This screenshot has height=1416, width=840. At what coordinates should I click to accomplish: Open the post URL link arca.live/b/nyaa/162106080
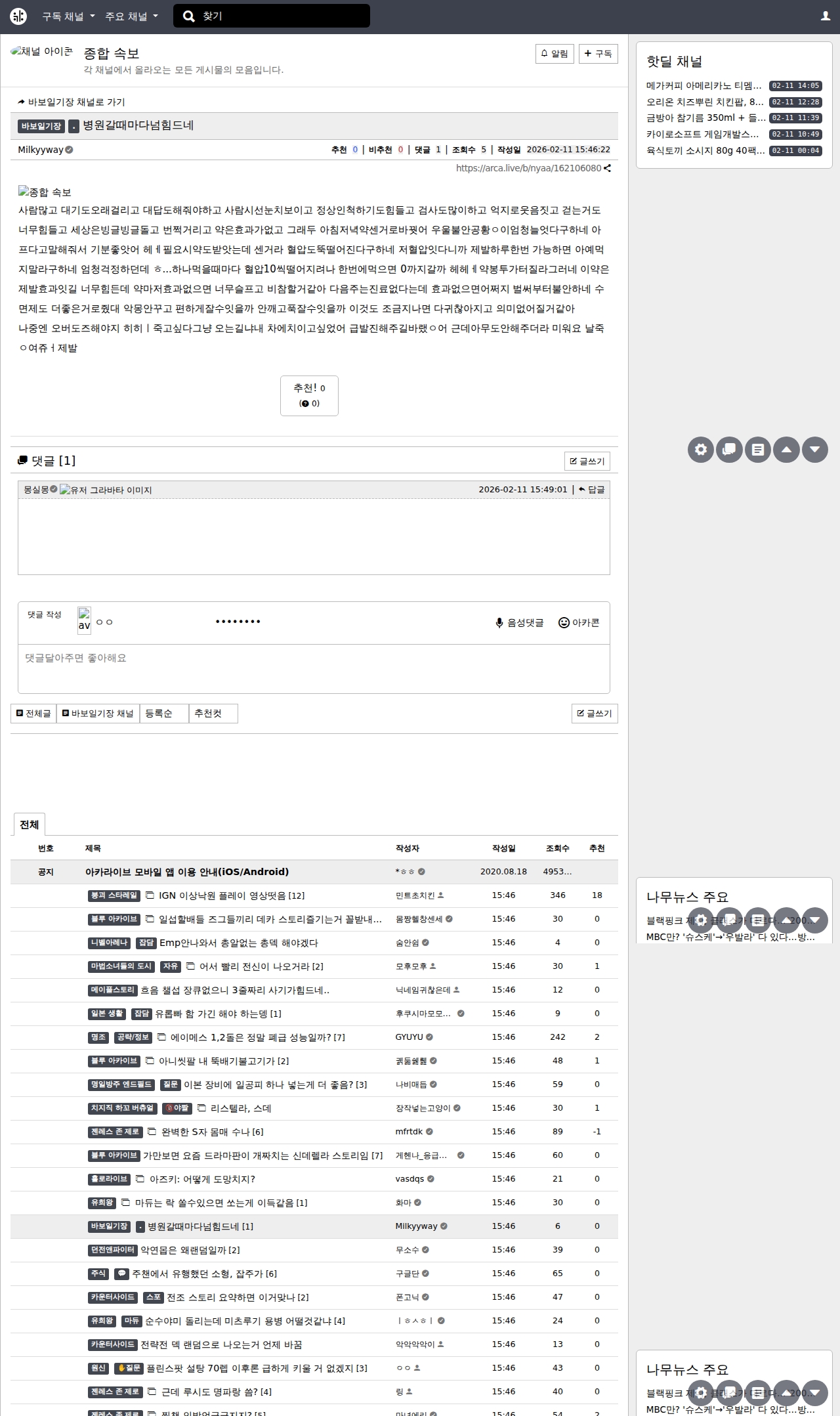[528, 168]
